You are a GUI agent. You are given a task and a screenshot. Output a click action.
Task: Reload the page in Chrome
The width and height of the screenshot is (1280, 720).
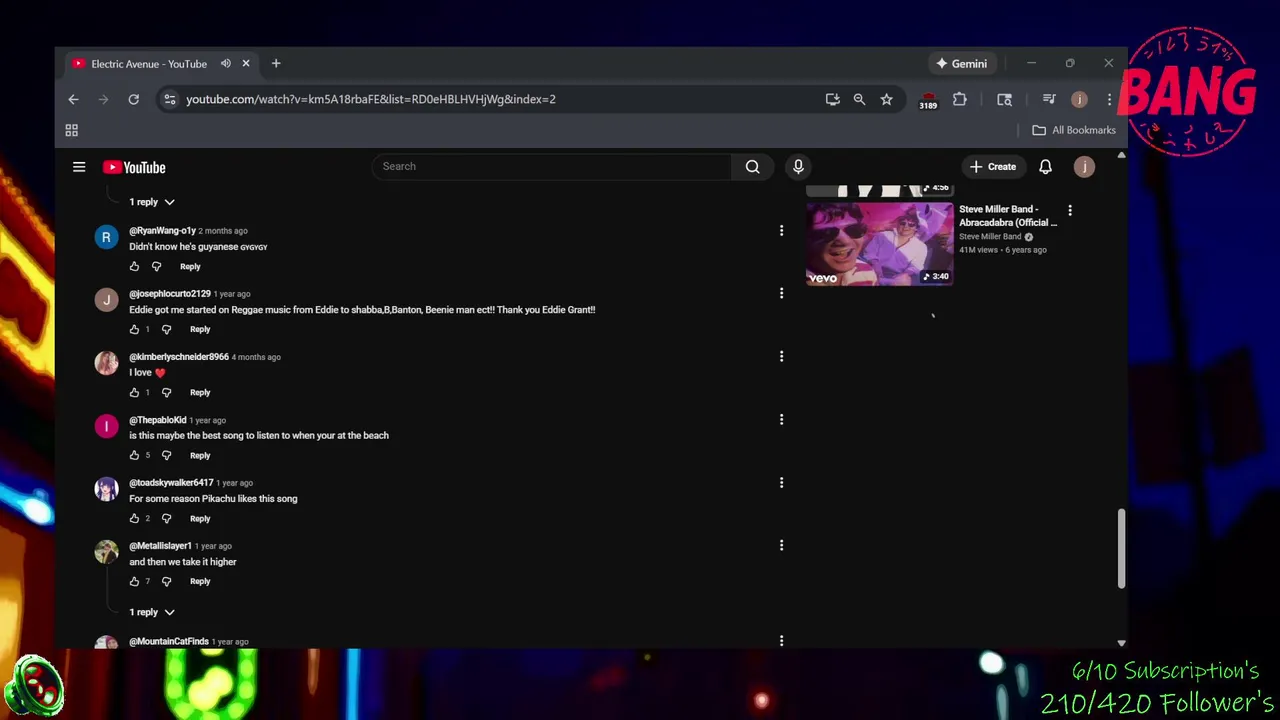click(133, 99)
